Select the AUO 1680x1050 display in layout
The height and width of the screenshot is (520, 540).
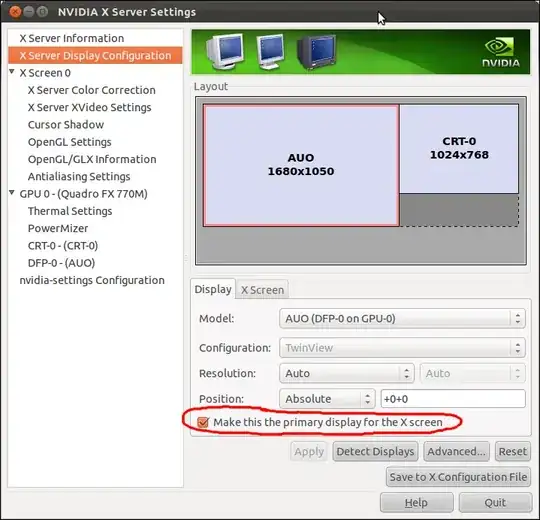pyautogui.click(x=301, y=165)
